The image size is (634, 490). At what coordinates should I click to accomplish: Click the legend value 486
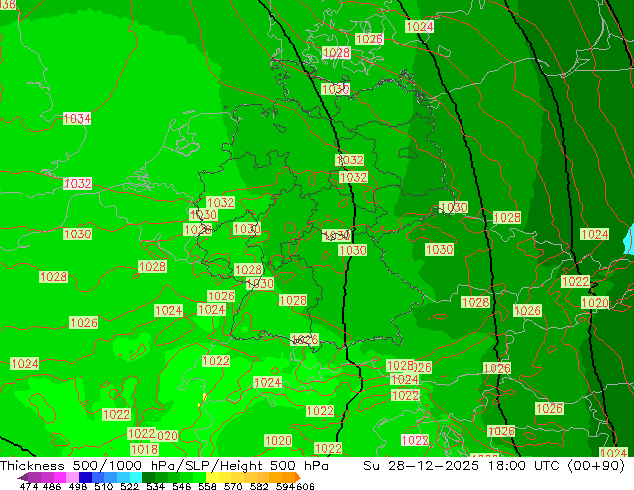point(52,486)
